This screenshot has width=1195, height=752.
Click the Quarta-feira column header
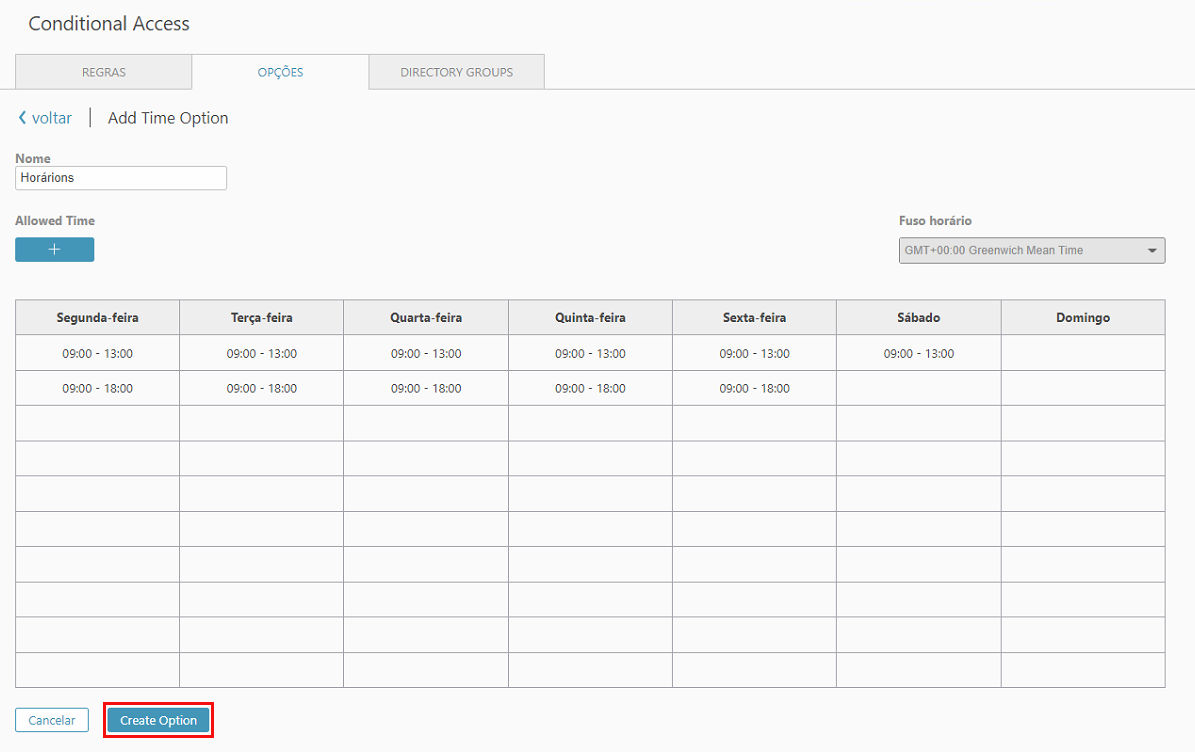point(426,318)
